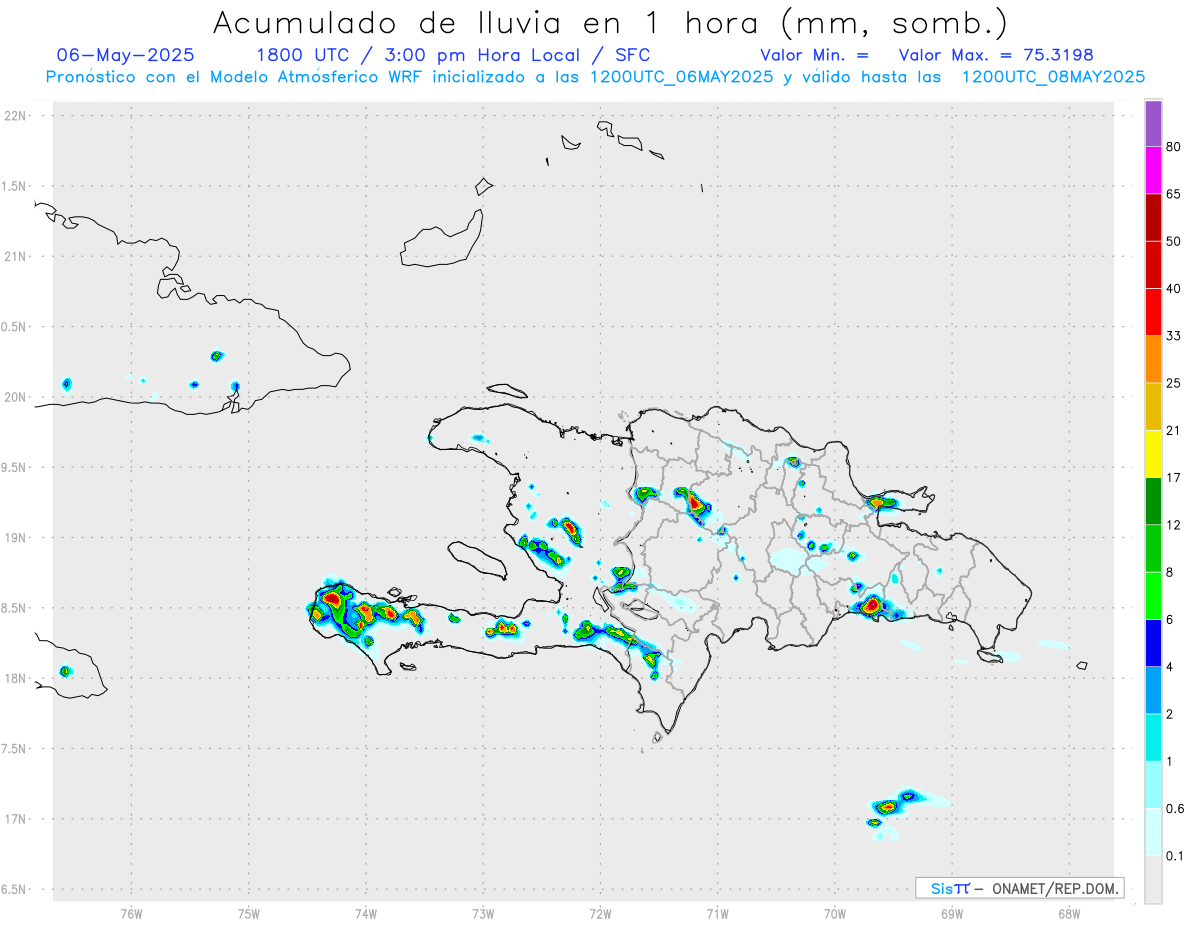Screen dimensions: 1200x927
Task: Click the '20N' latitude tick label
Action: [x=15, y=397]
